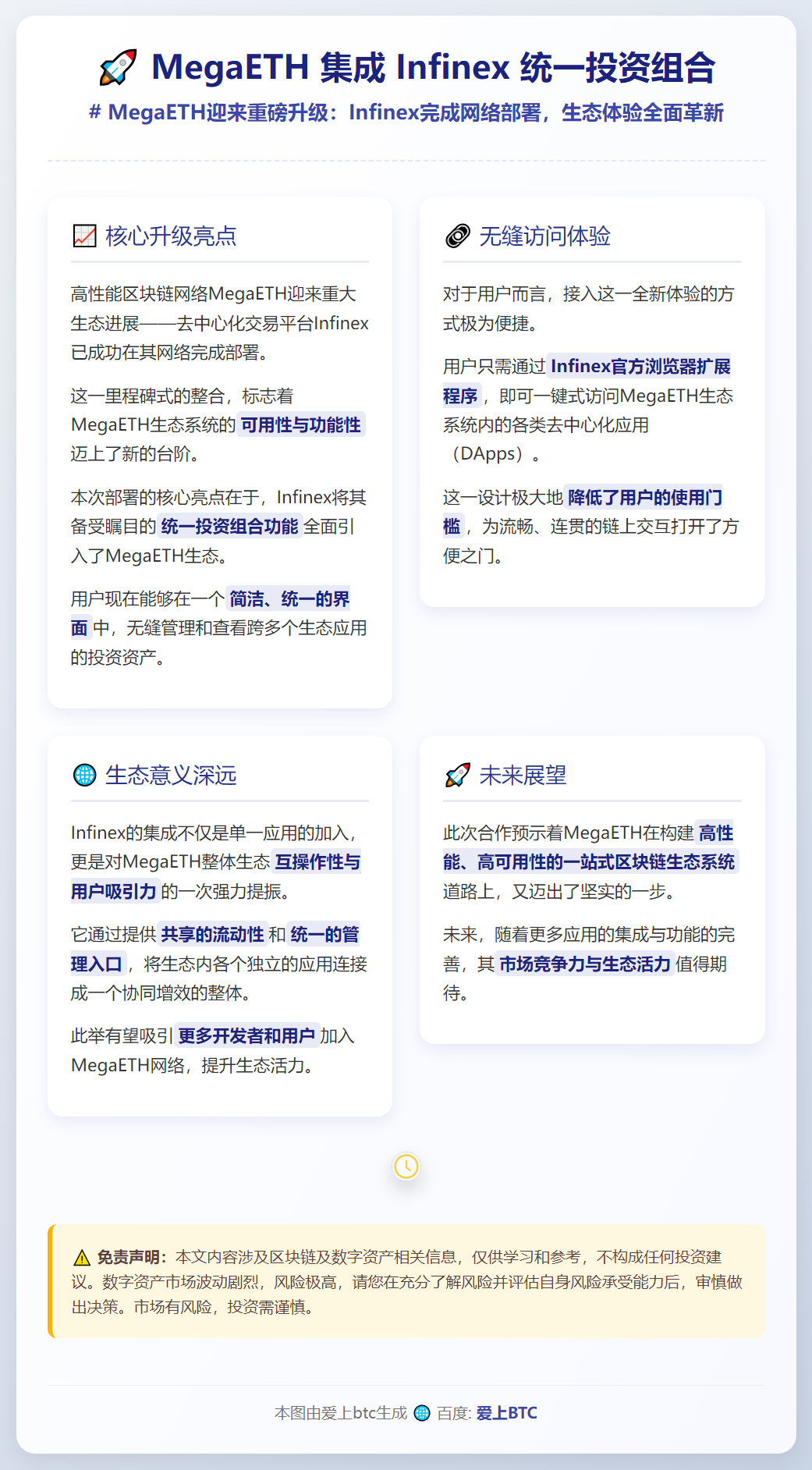Click the paragraph starting 高性能区块链网络MegaETH
Screen dimensions: 812x1470
220,323
